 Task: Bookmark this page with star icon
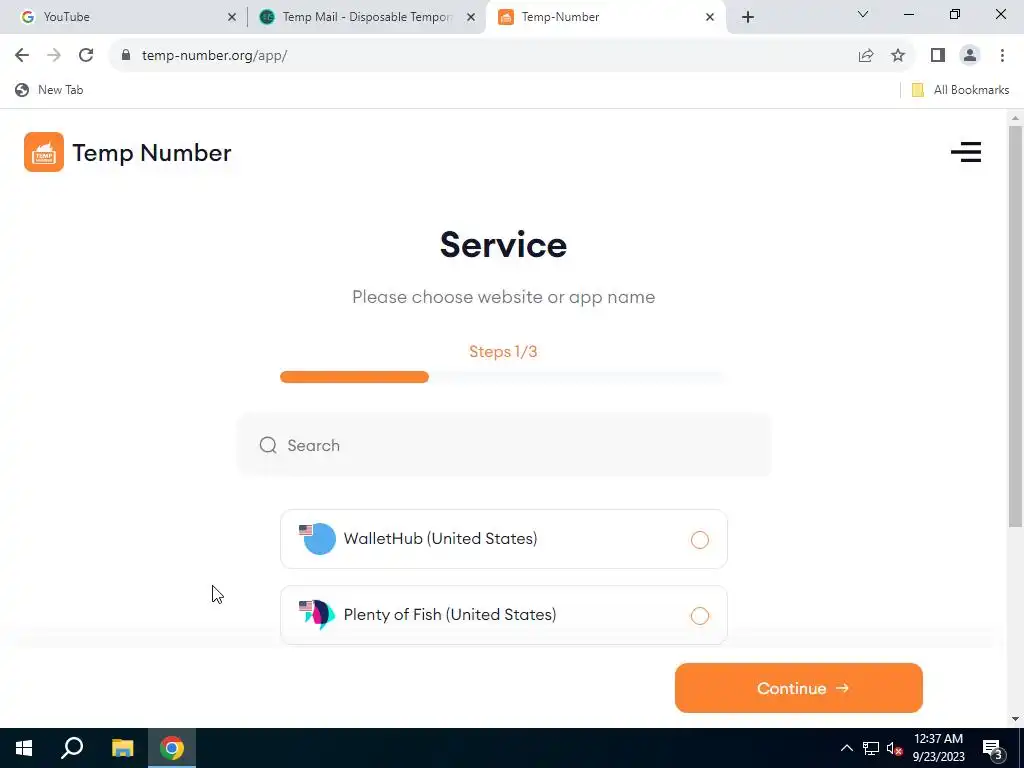[898, 56]
